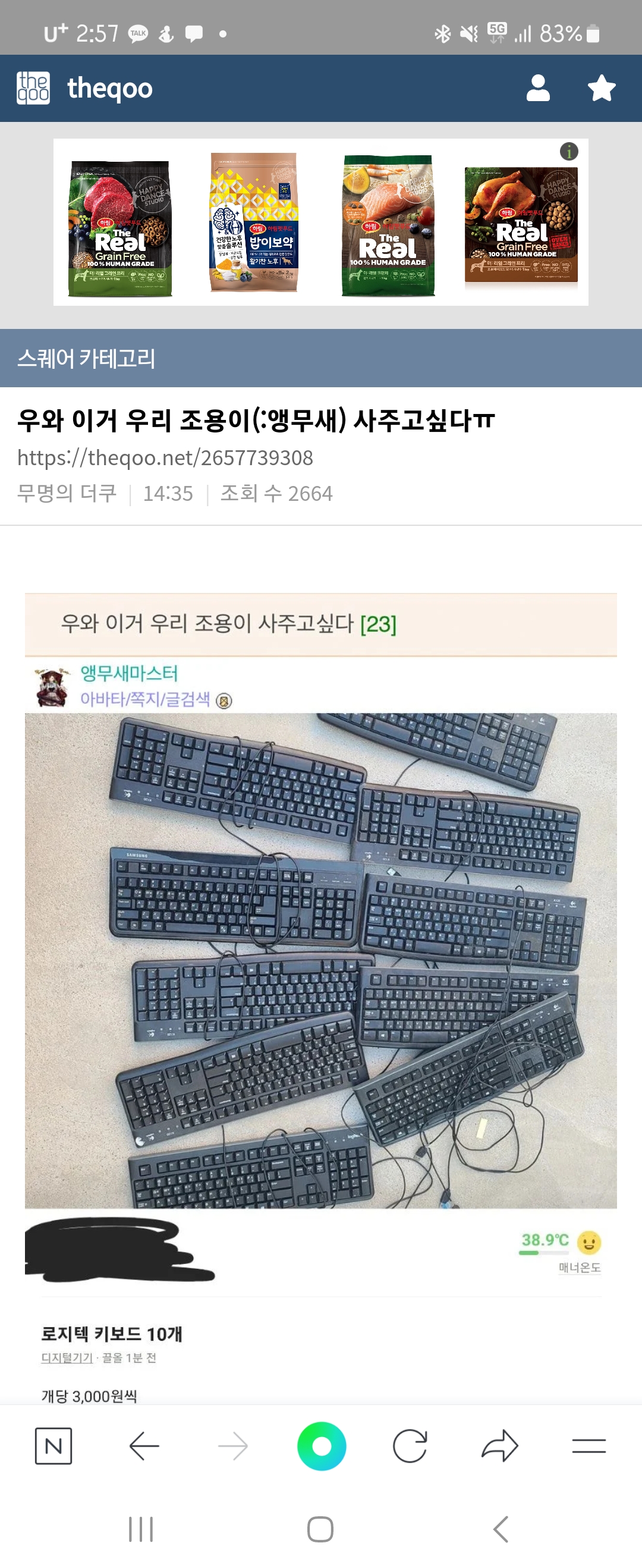Viewport: 642px width, 1568px height.
Task: Open the keyboards photo
Action: click(x=320, y=961)
